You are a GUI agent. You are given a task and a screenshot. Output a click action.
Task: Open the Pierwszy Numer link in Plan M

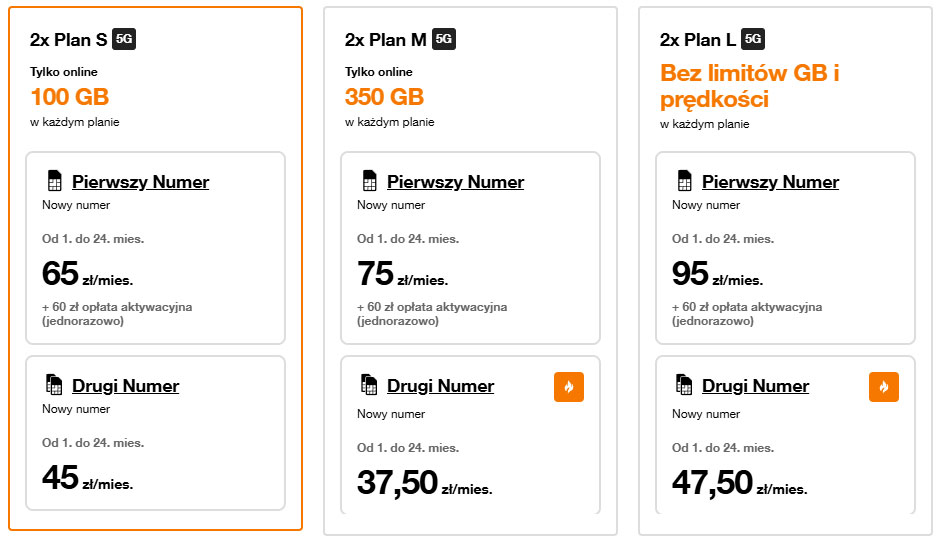coord(455,182)
